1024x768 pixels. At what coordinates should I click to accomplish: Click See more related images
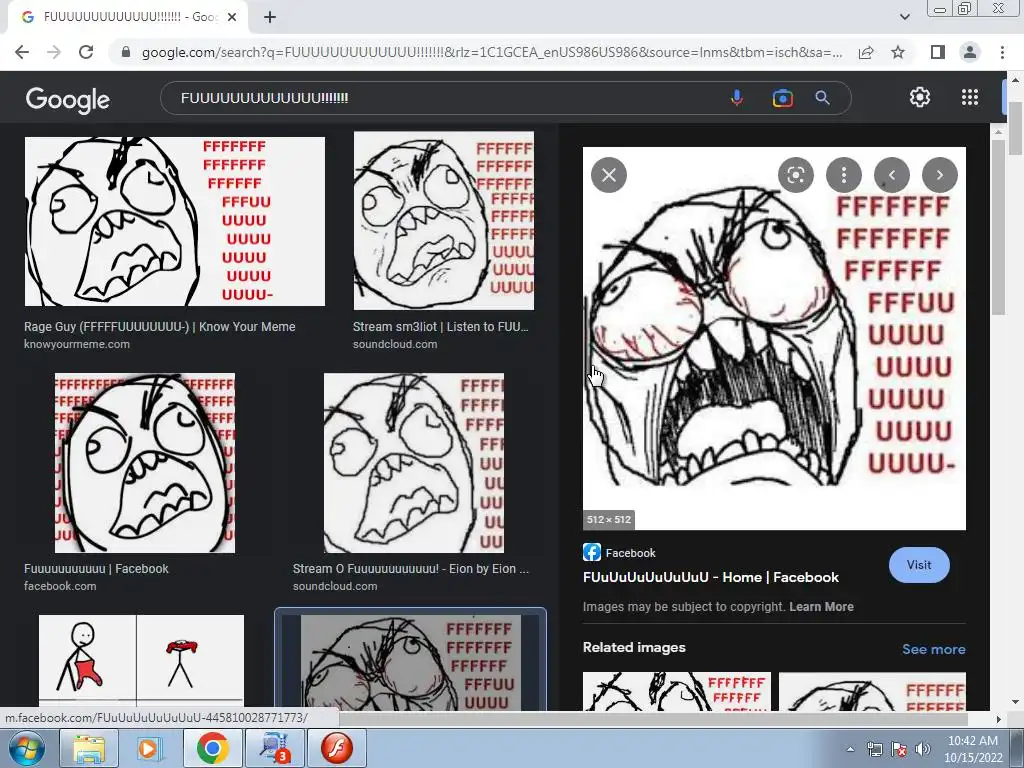click(x=933, y=649)
